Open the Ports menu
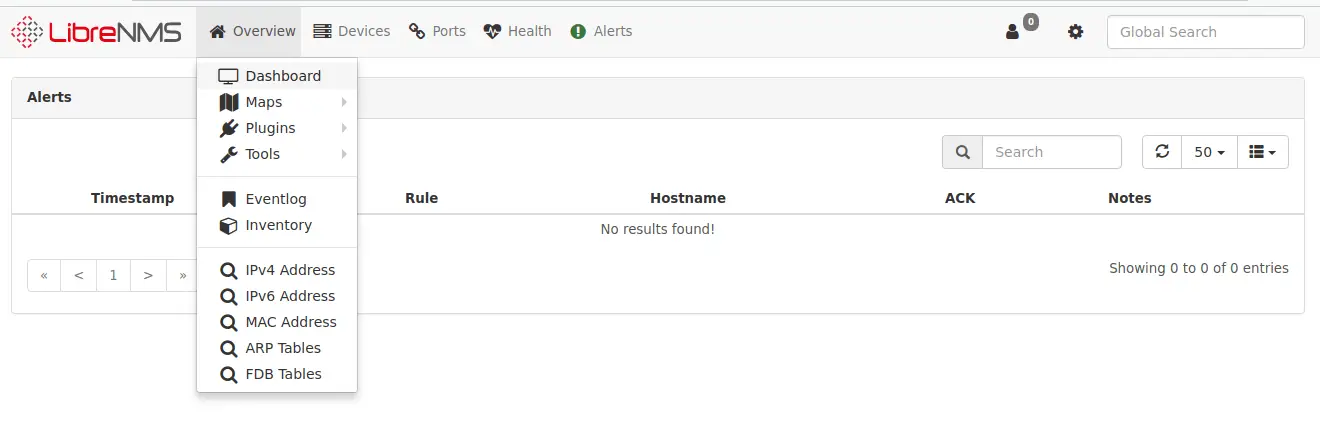 (437, 31)
